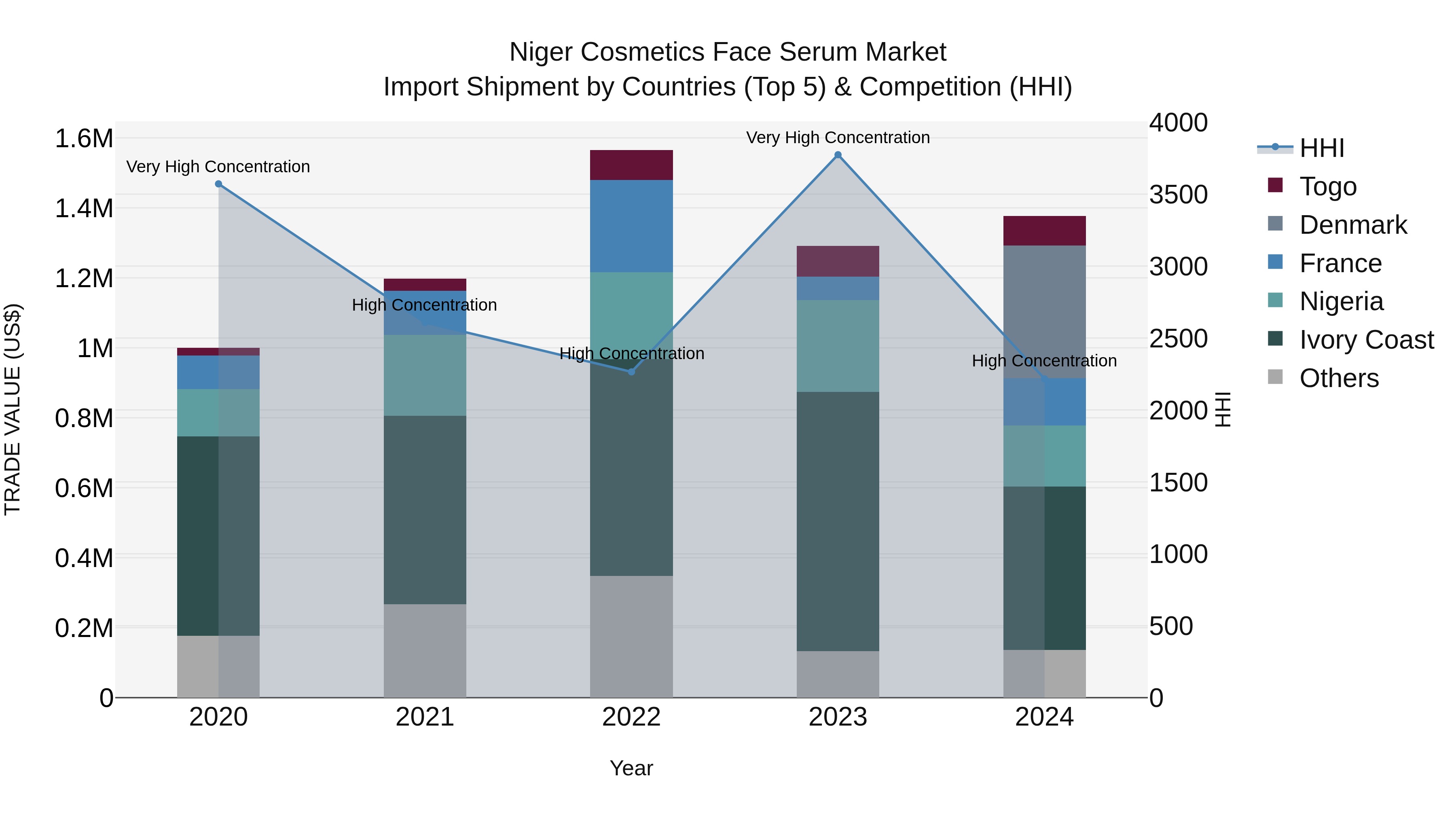This screenshot has width=1456, height=819.
Task: Click the 1.6M left axis tick
Action: tap(84, 138)
